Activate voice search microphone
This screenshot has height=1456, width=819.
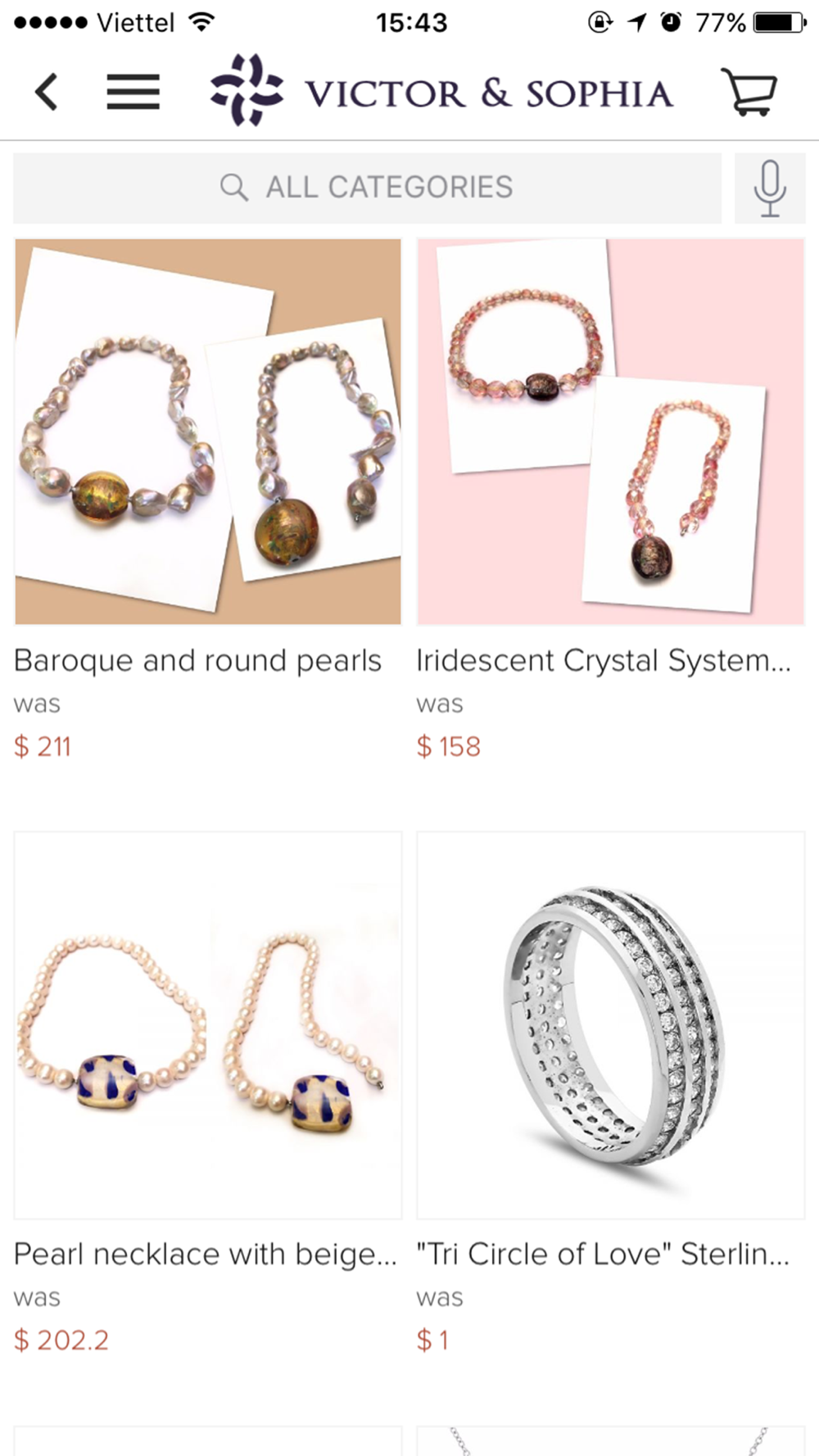(770, 188)
